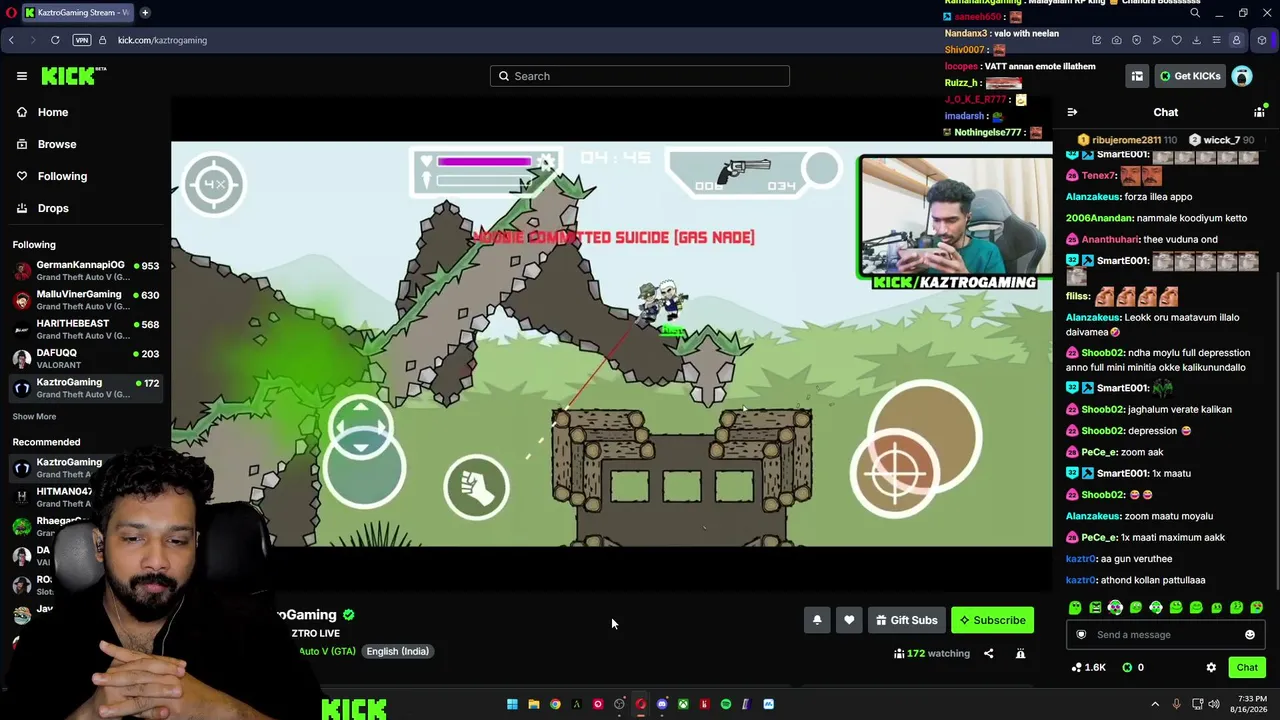This screenshot has width=1280, height=720.
Task: Click the kick.com/kaztrogaming address bar
Action: tap(162, 40)
